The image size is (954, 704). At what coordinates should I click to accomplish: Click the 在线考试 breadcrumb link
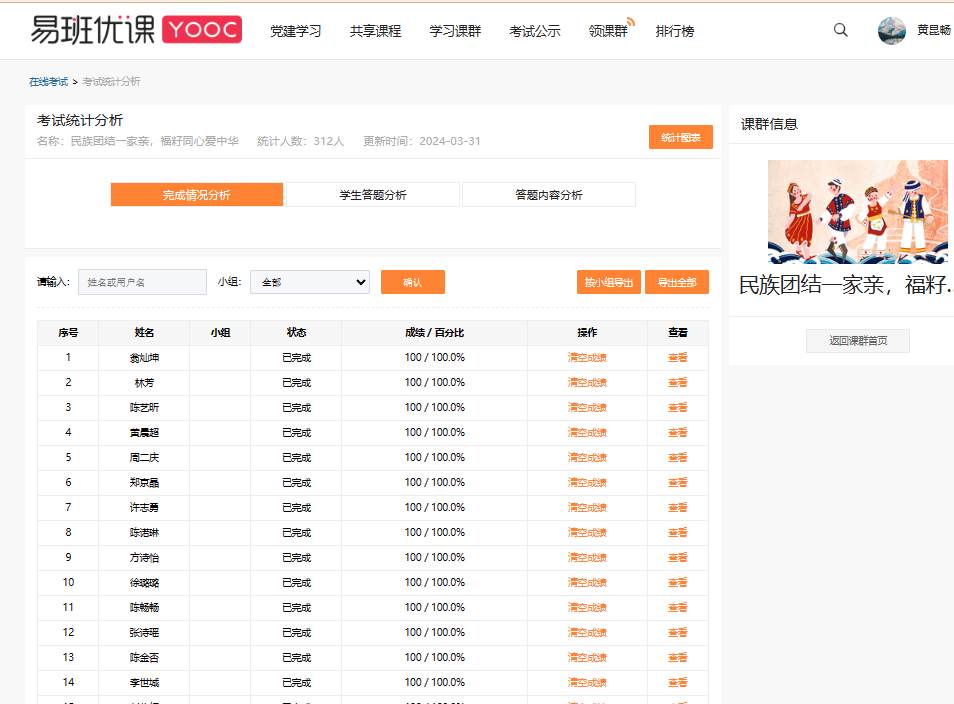click(48, 82)
